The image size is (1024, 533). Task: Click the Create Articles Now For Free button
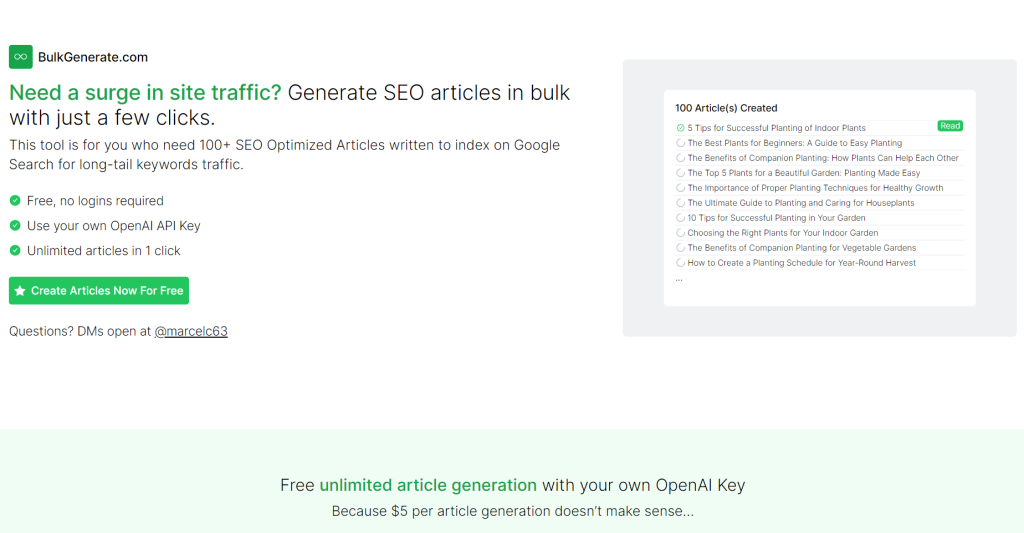click(x=99, y=291)
